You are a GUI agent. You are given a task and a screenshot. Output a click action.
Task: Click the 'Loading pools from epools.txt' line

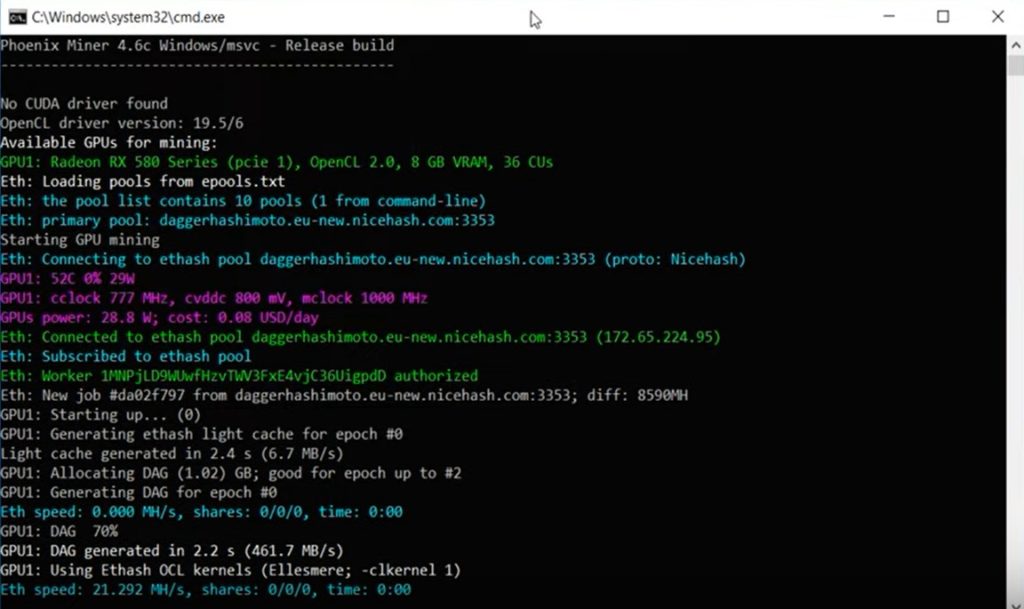tap(142, 181)
